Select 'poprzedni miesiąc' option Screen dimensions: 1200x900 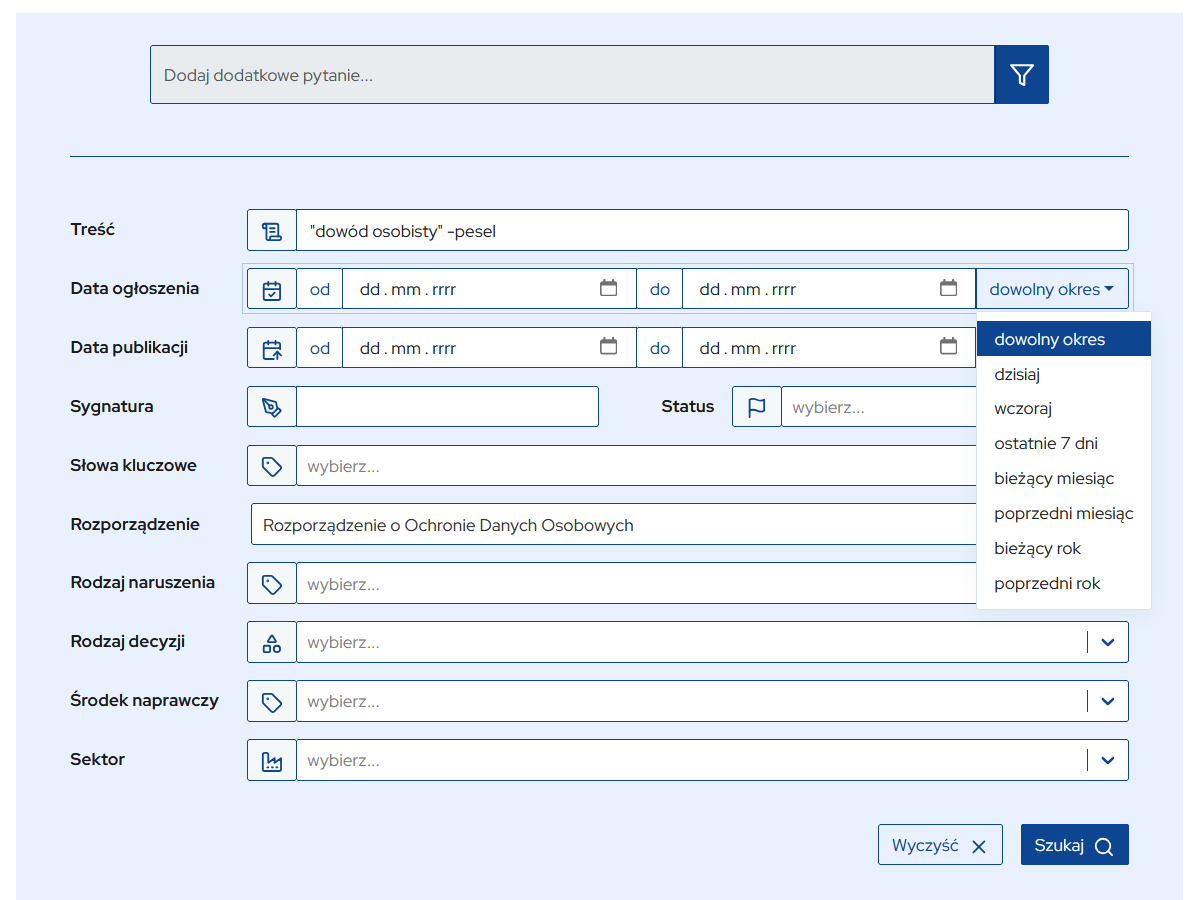1064,514
